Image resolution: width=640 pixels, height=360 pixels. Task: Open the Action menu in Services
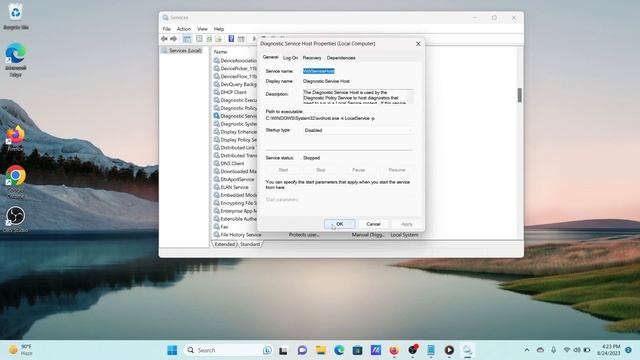pos(184,29)
